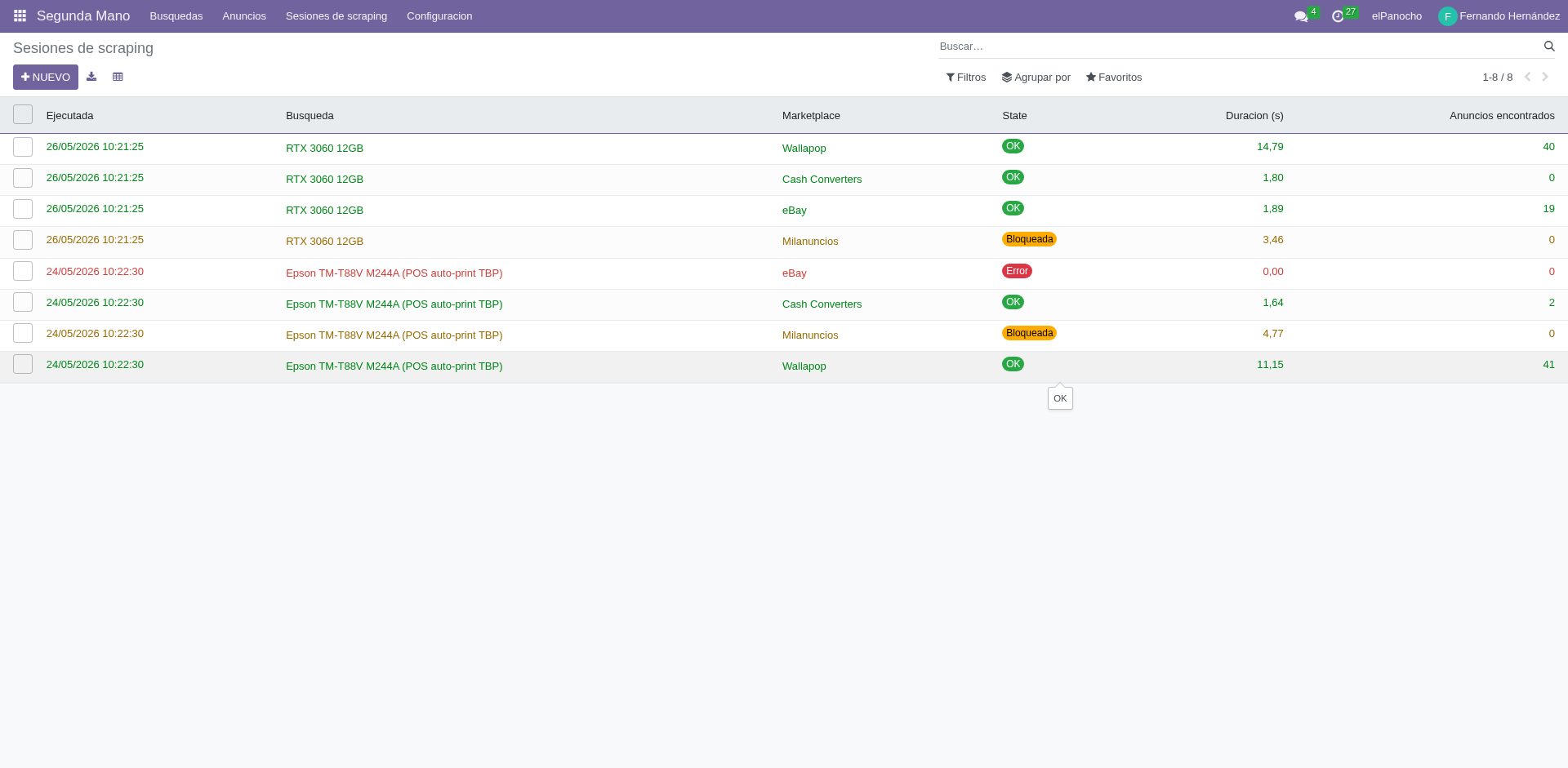Open the Favoritos dropdown

point(1114,78)
